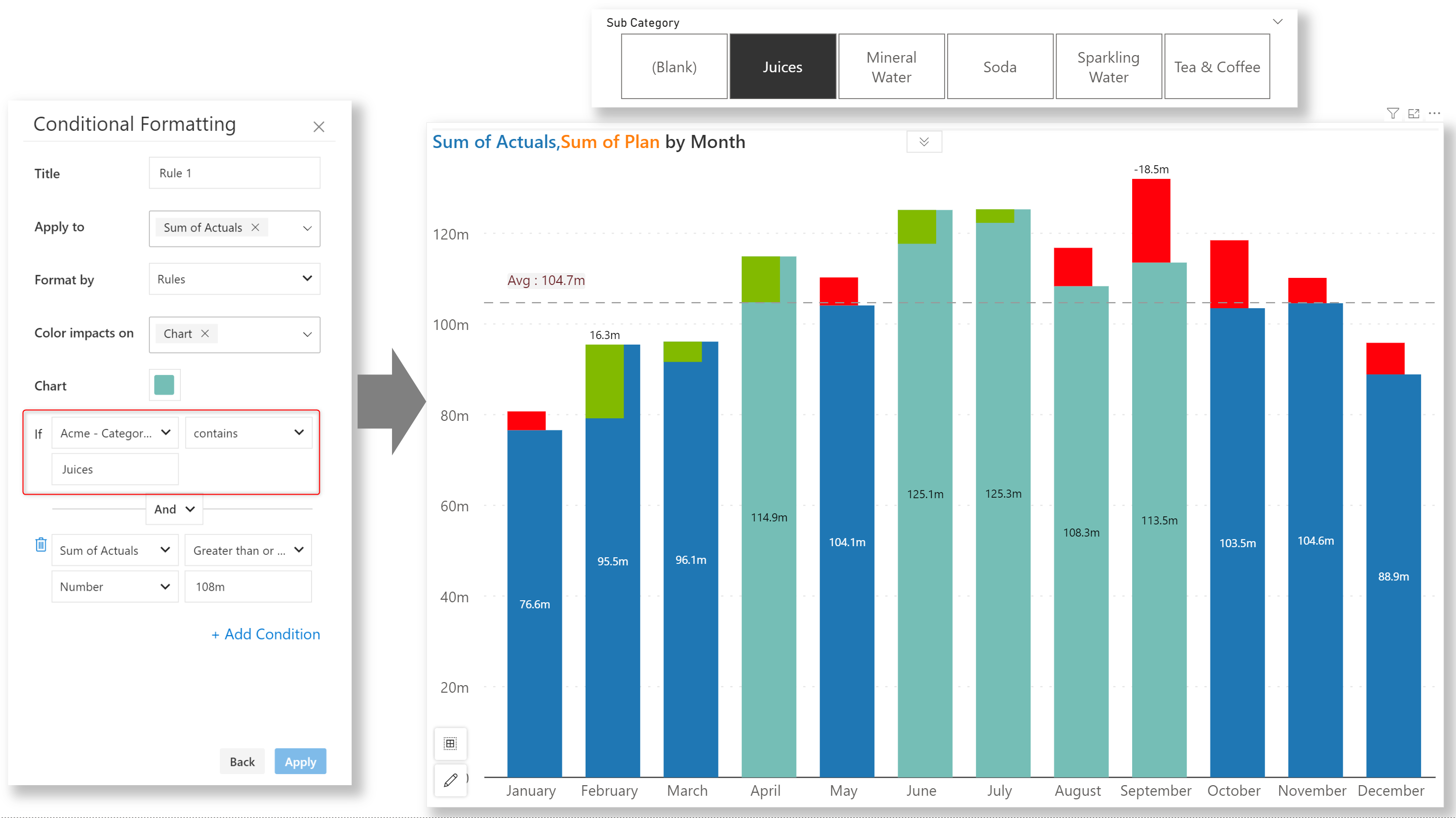Expand the double chevron next to chart title
Viewport: 1456px width, 818px height.
point(924,142)
